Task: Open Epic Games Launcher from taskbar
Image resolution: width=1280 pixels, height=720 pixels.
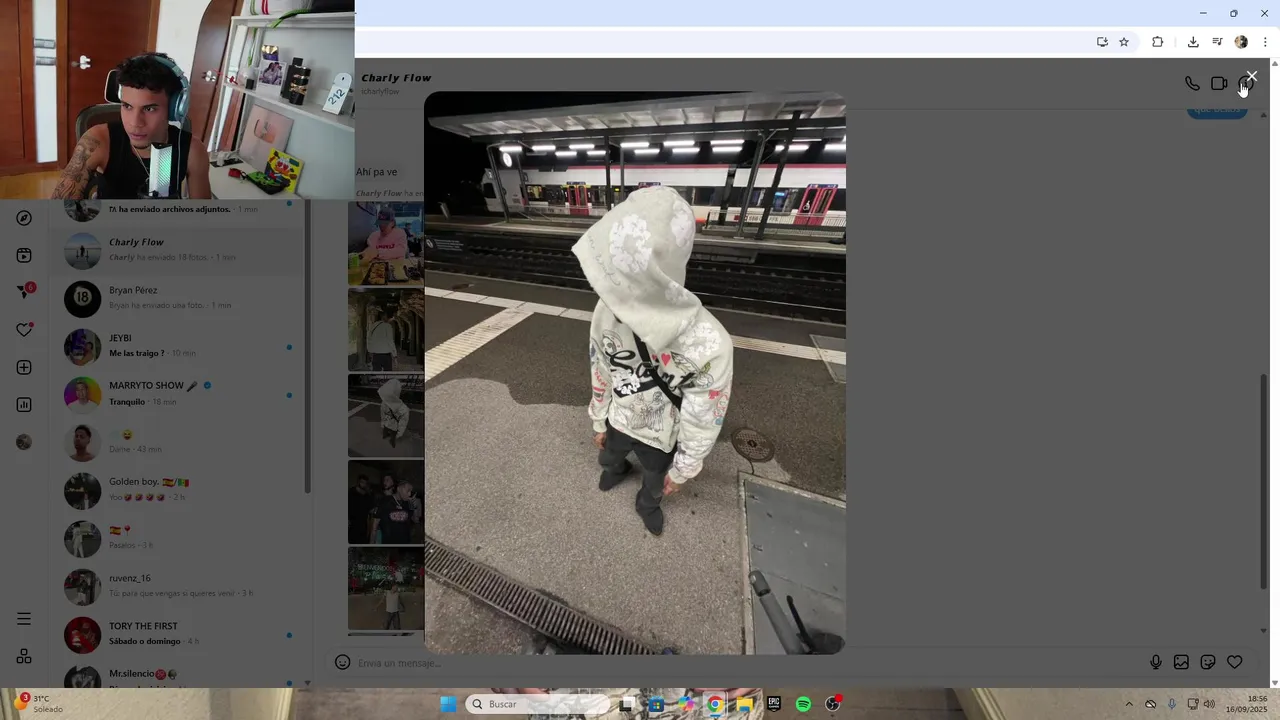Action: point(774,704)
